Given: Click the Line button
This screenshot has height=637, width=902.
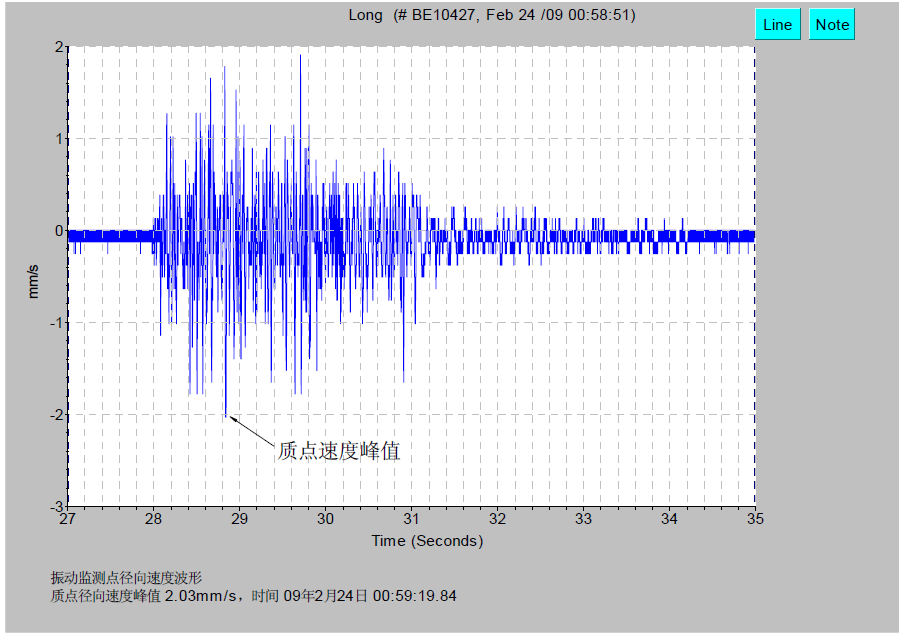Looking at the screenshot, I should [777, 25].
